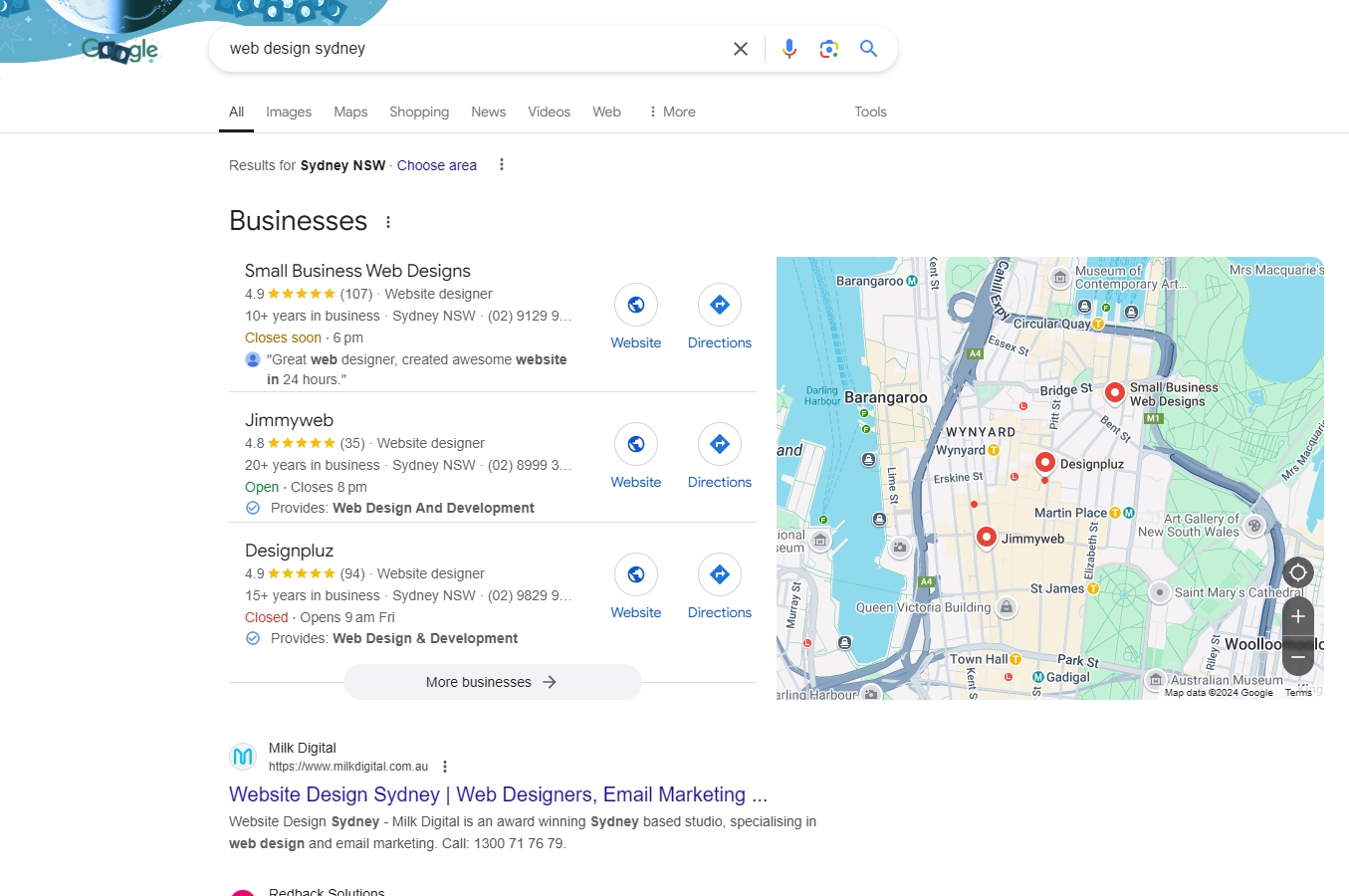The image size is (1349, 896).
Task: Zoom in on the map
Action: (x=1298, y=616)
